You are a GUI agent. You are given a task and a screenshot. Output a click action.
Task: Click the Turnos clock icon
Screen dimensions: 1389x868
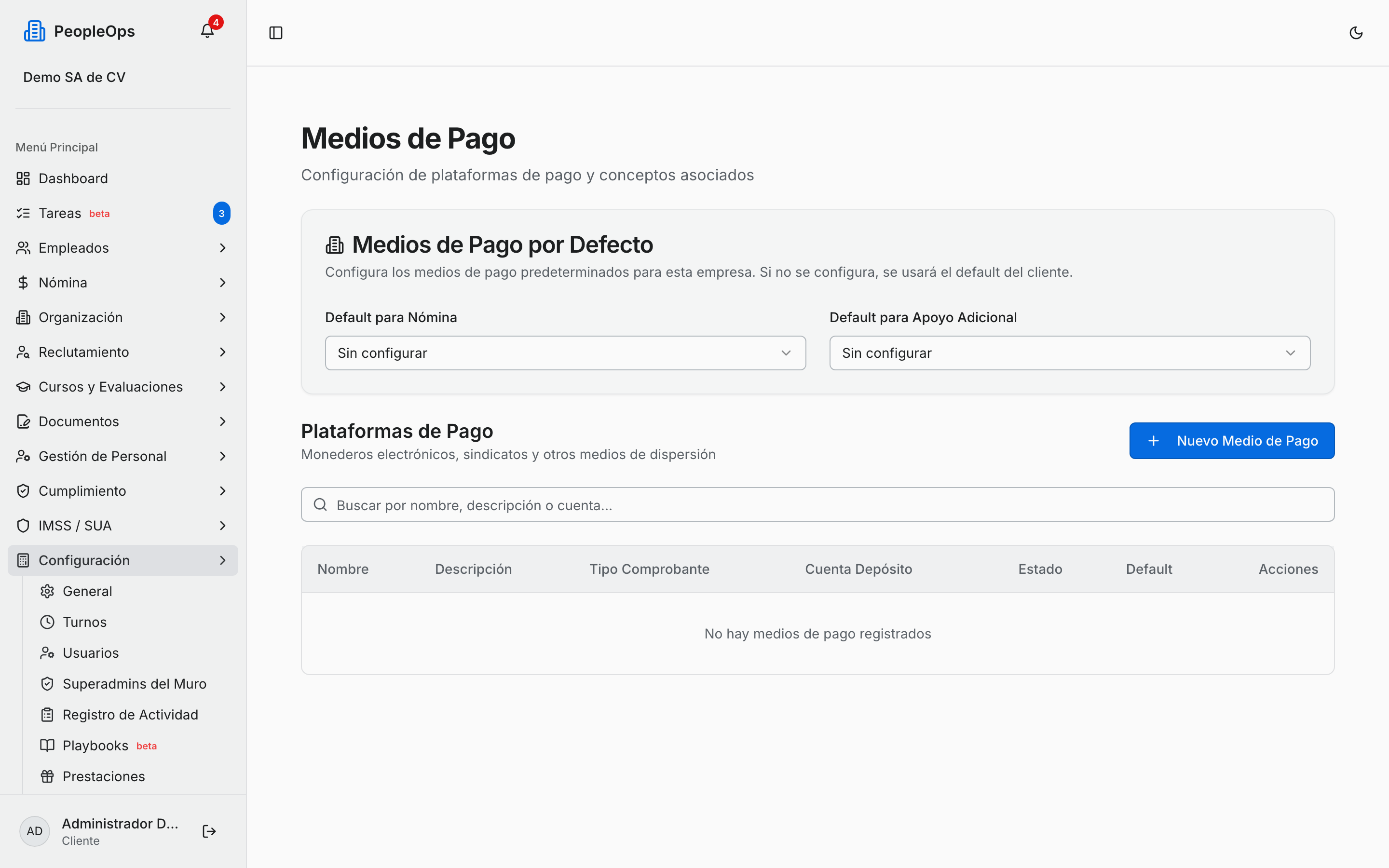click(x=47, y=622)
